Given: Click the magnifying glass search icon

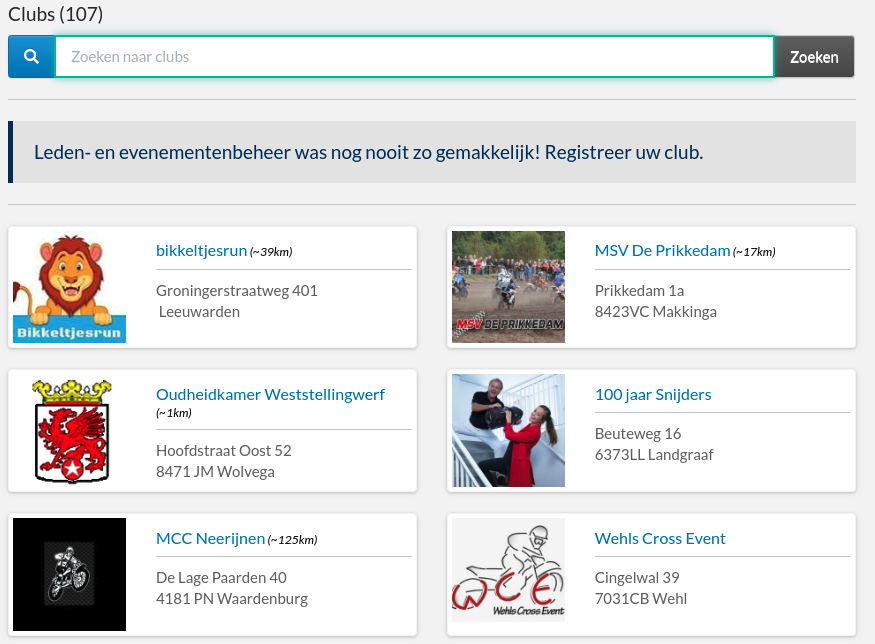Looking at the screenshot, I should pyautogui.click(x=31, y=57).
